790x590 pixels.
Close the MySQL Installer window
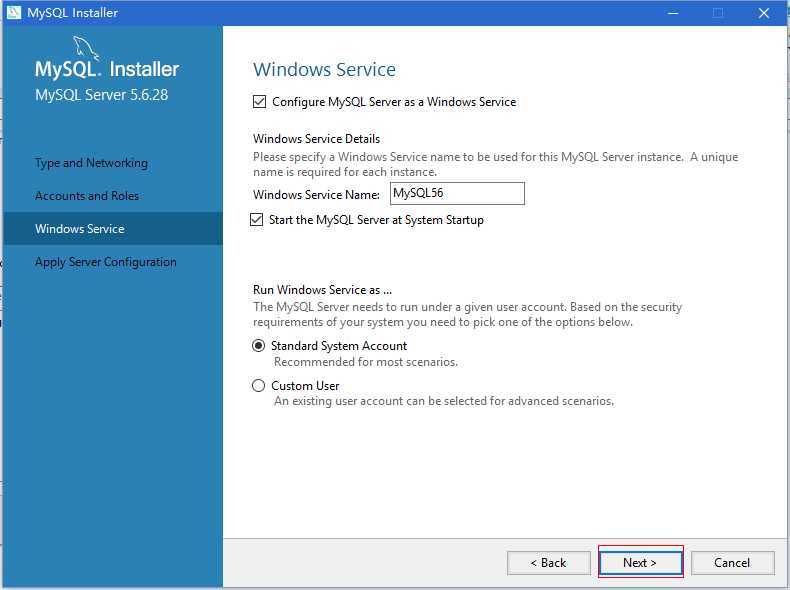point(763,13)
